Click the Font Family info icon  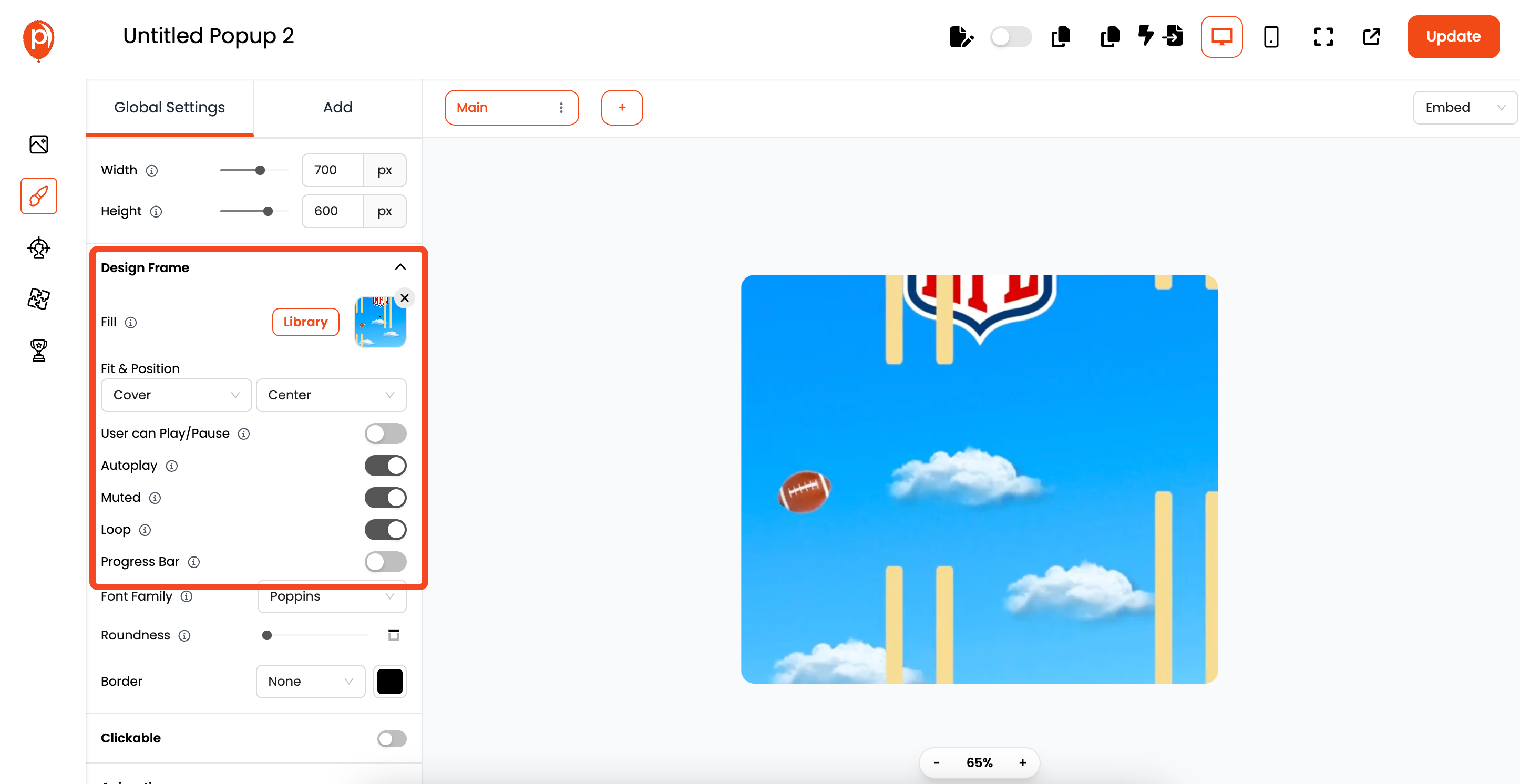[187, 596]
